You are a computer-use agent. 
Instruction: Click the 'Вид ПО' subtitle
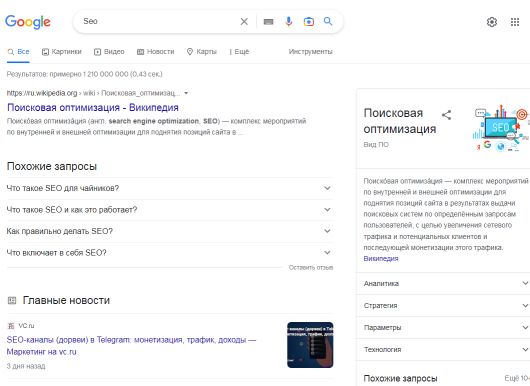pos(376,145)
